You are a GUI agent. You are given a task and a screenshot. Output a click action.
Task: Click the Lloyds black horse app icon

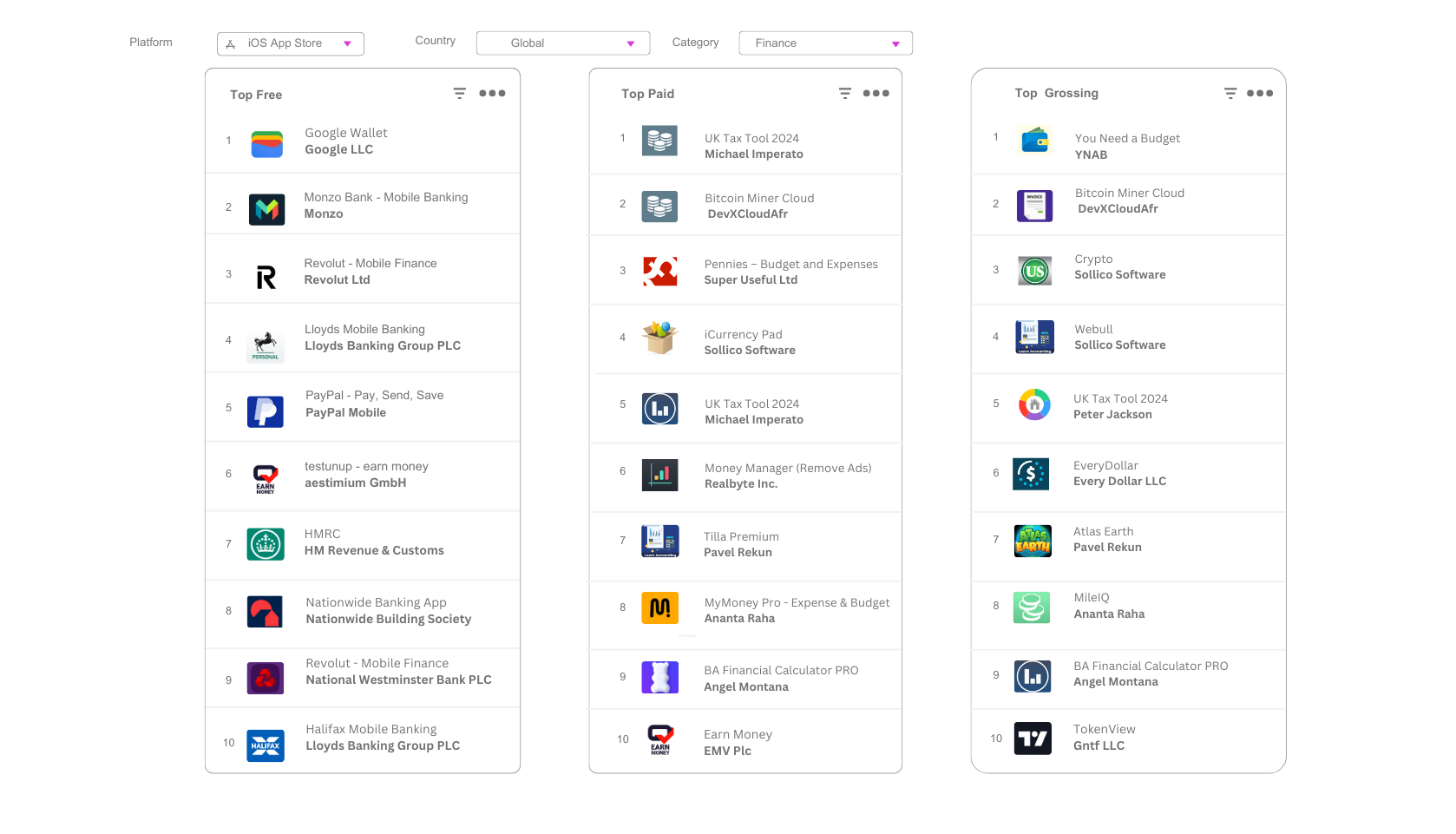pyautogui.click(x=266, y=345)
